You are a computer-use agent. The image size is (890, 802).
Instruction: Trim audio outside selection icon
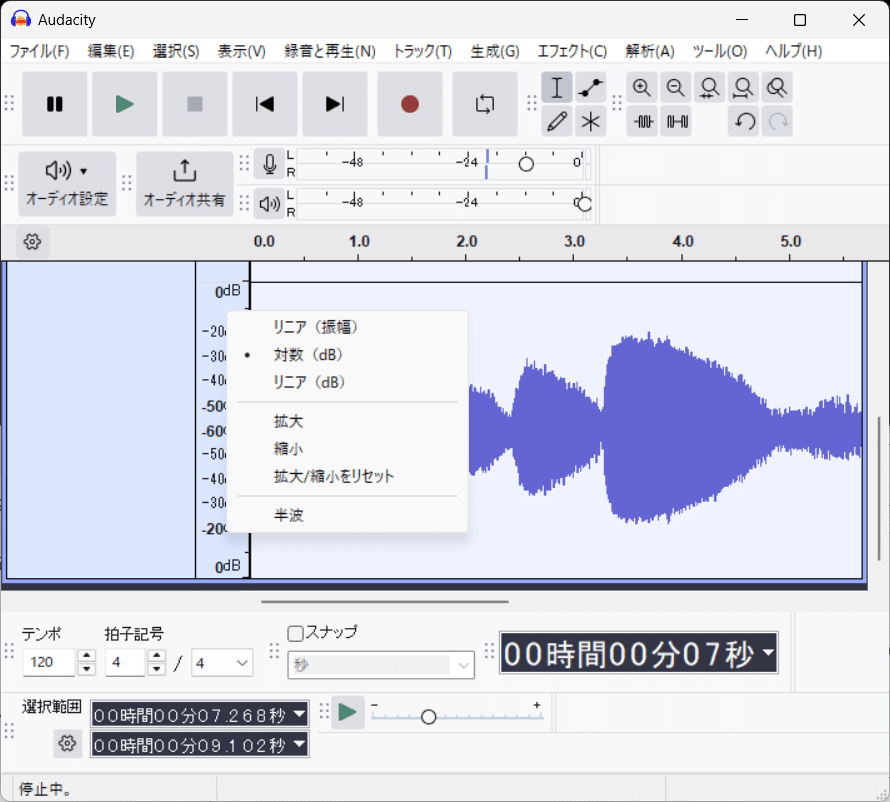pos(642,121)
